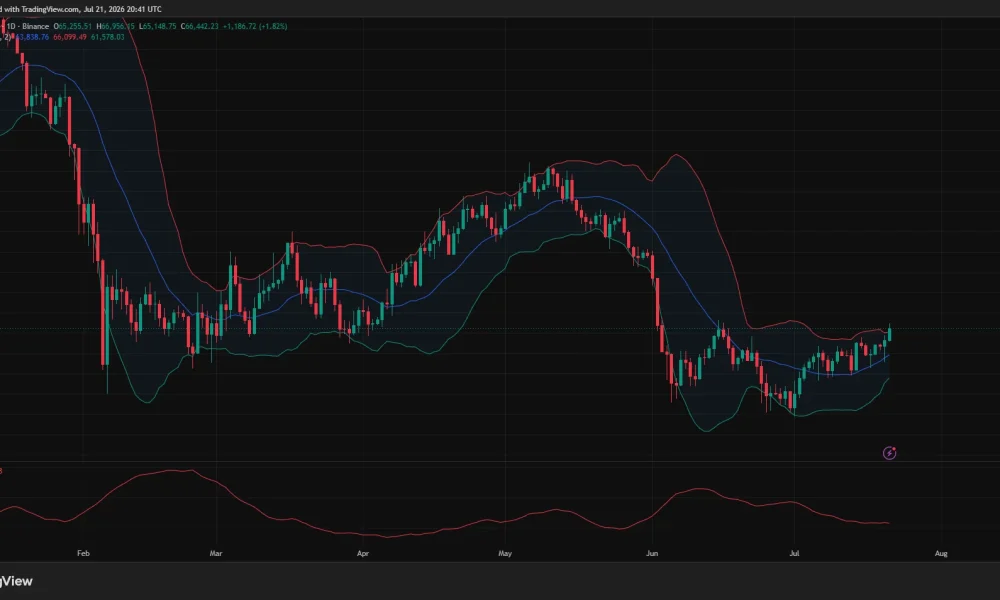Click the green lower band value 61,578.03

[107, 37]
